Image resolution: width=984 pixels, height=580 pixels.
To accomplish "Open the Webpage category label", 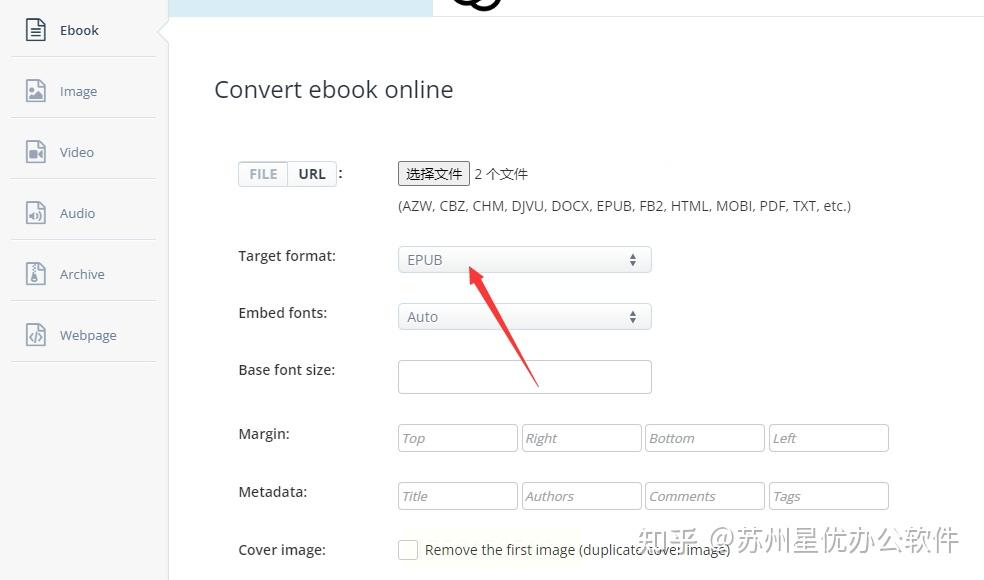I will [x=88, y=335].
